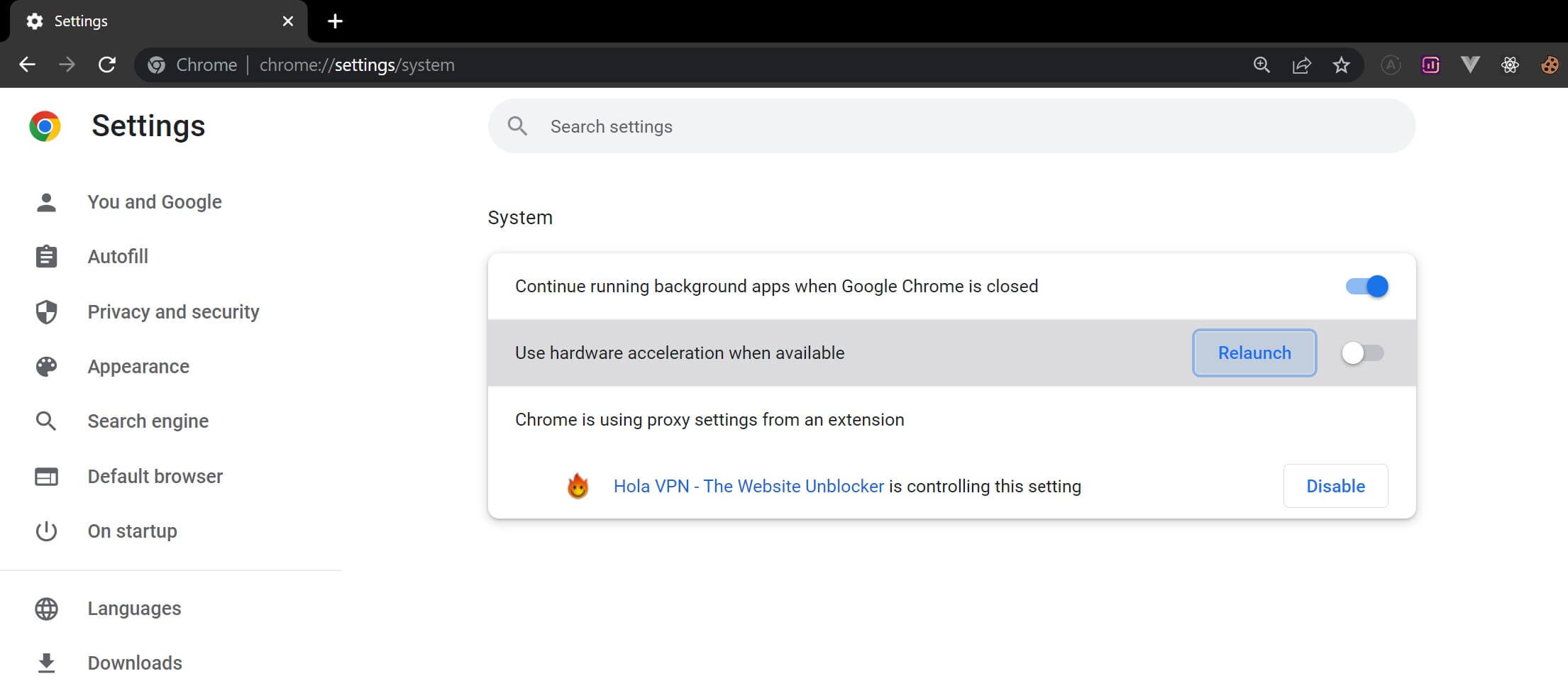Click the settings search magnifier

518,126
